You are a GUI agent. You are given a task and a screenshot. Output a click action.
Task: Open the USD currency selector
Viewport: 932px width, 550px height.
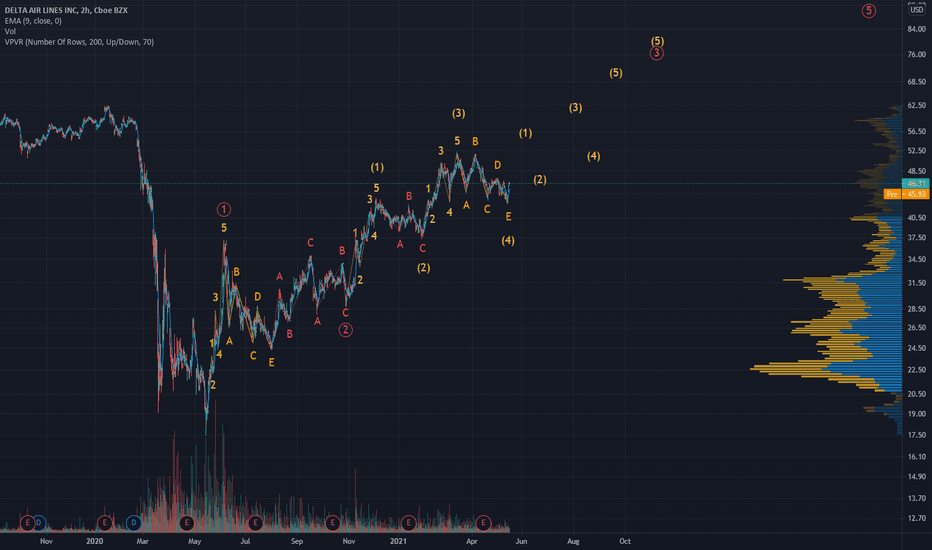point(917,10)
